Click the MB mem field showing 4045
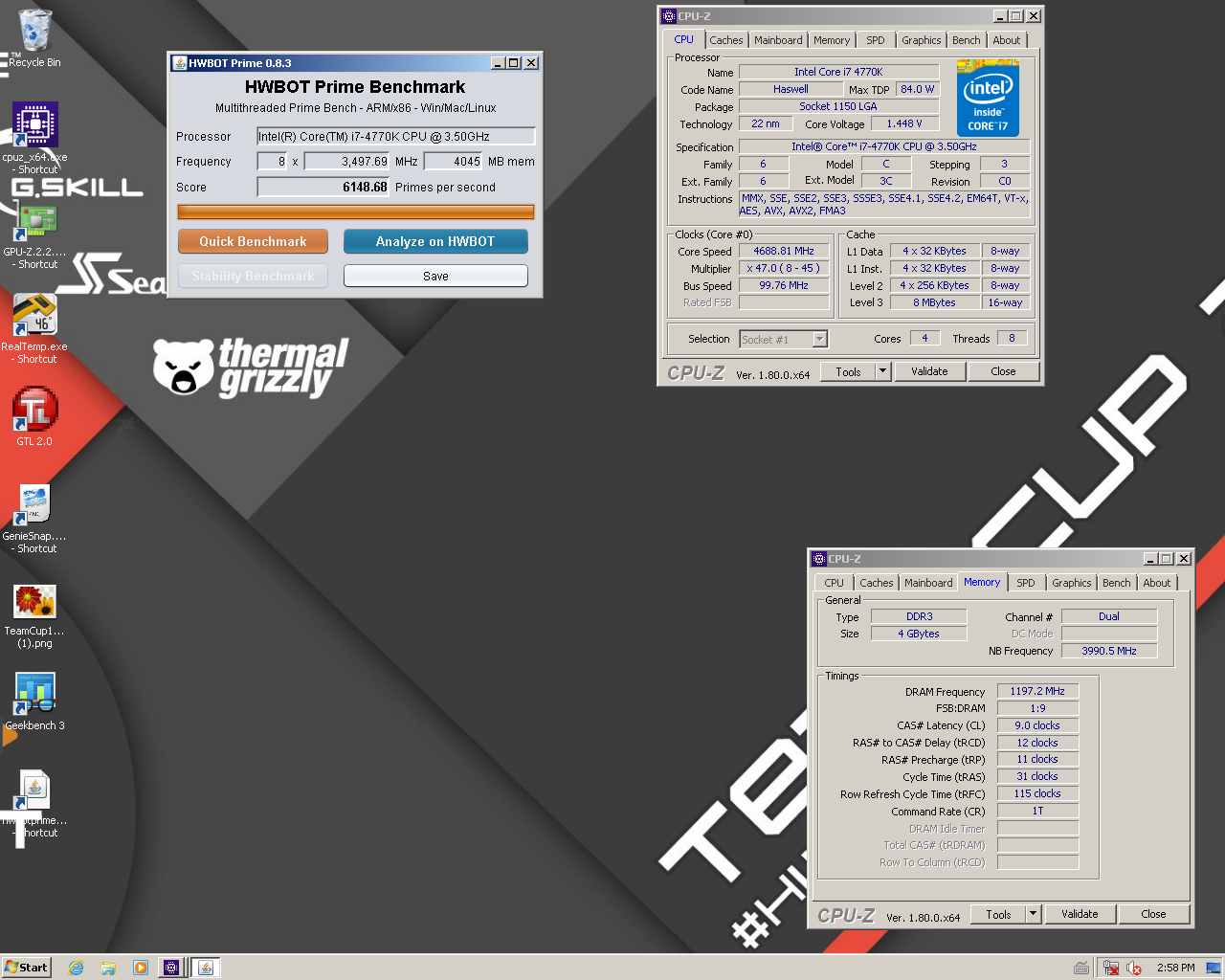 coord(454,162)
